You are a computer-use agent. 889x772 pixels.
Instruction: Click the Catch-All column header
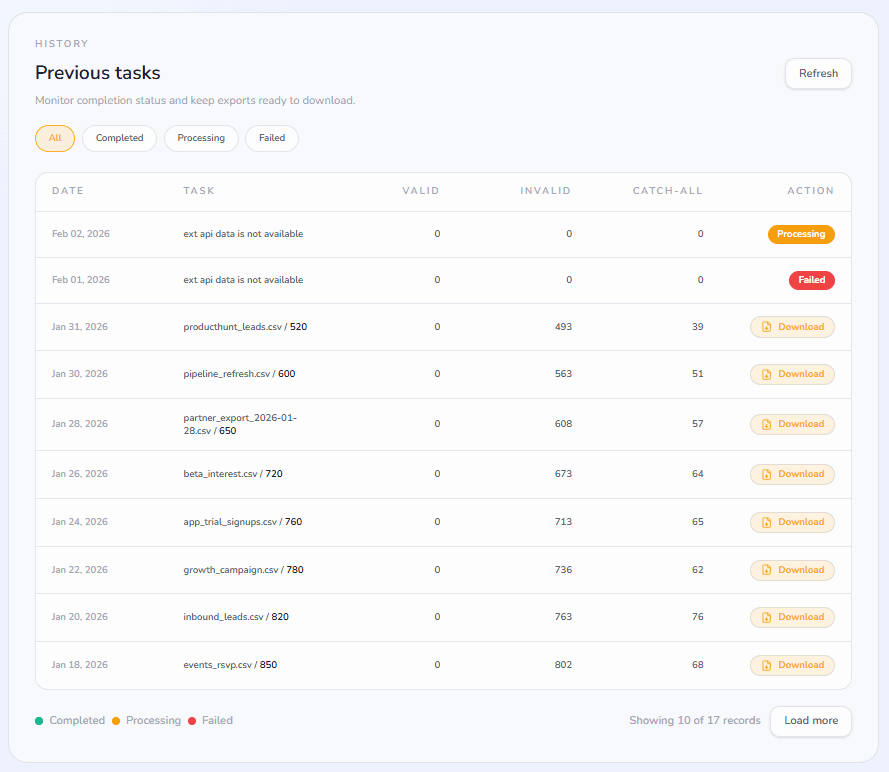(667, 190)
